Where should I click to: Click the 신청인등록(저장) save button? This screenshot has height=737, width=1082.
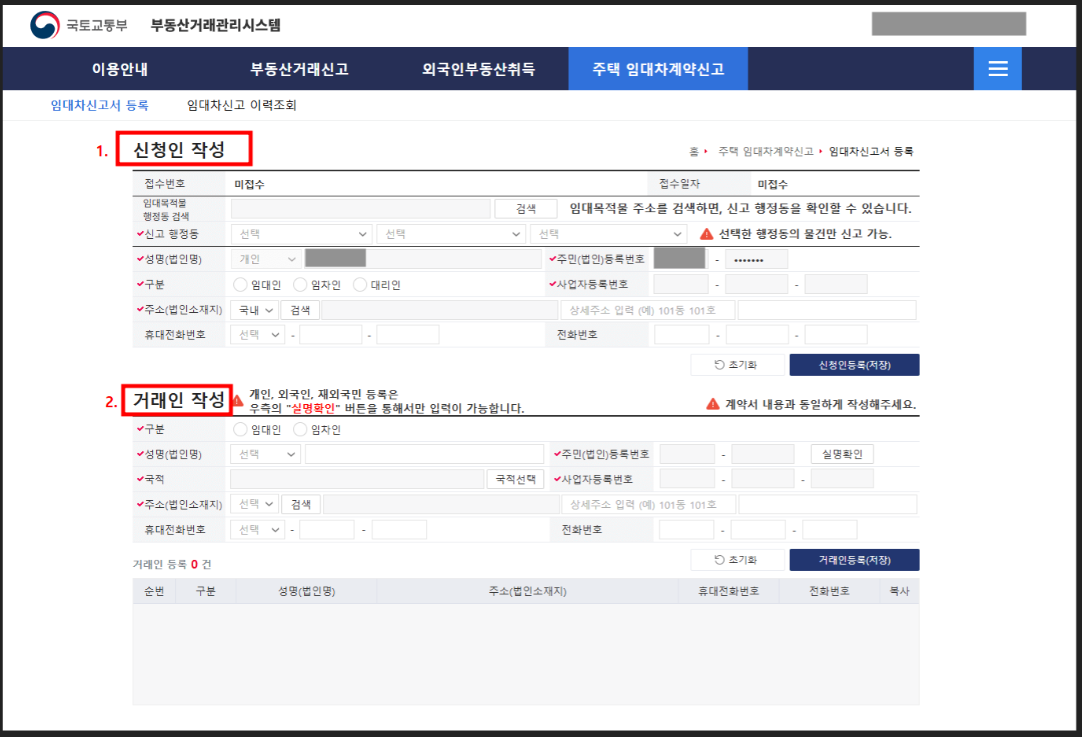(855, 364)
